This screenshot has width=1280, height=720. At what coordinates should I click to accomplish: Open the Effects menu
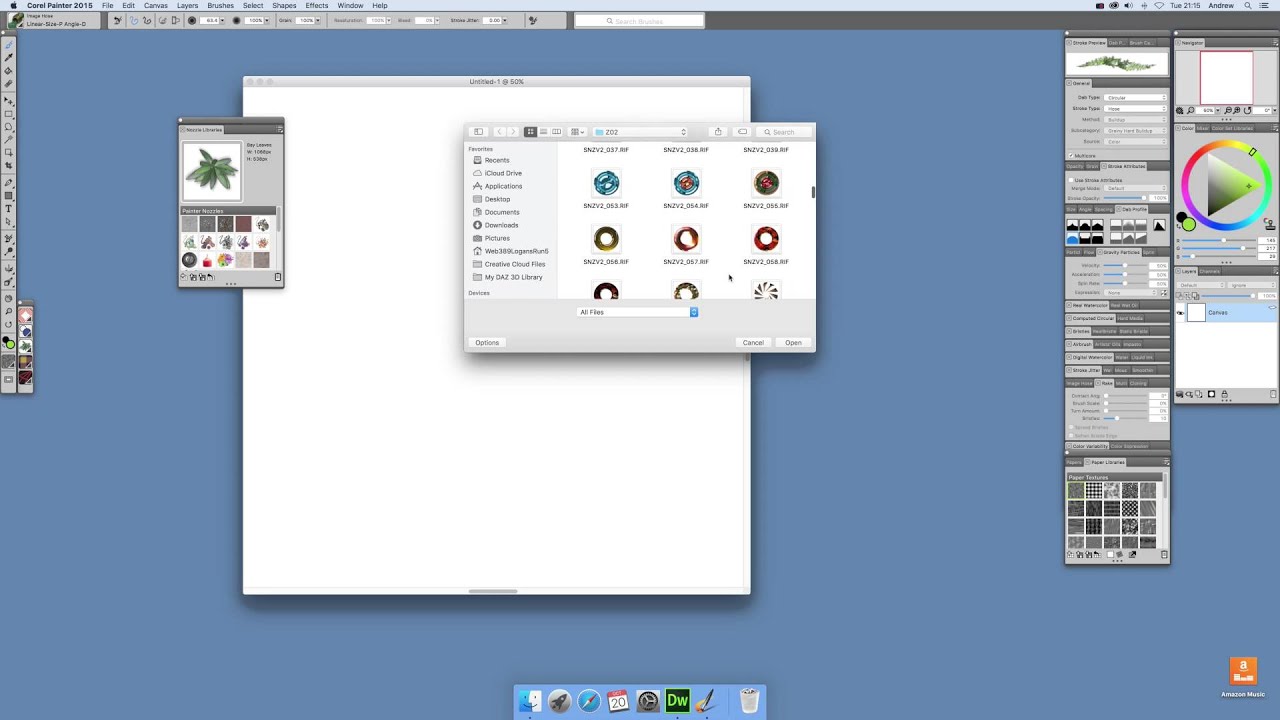(317, 6)
